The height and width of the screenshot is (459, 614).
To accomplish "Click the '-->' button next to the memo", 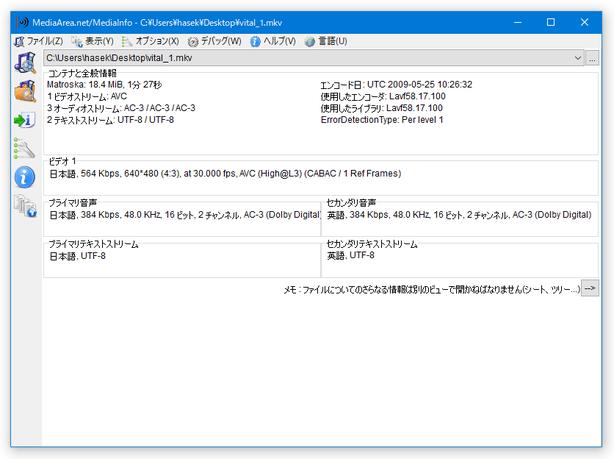I will pyautogui.click(x=590, y=289).
